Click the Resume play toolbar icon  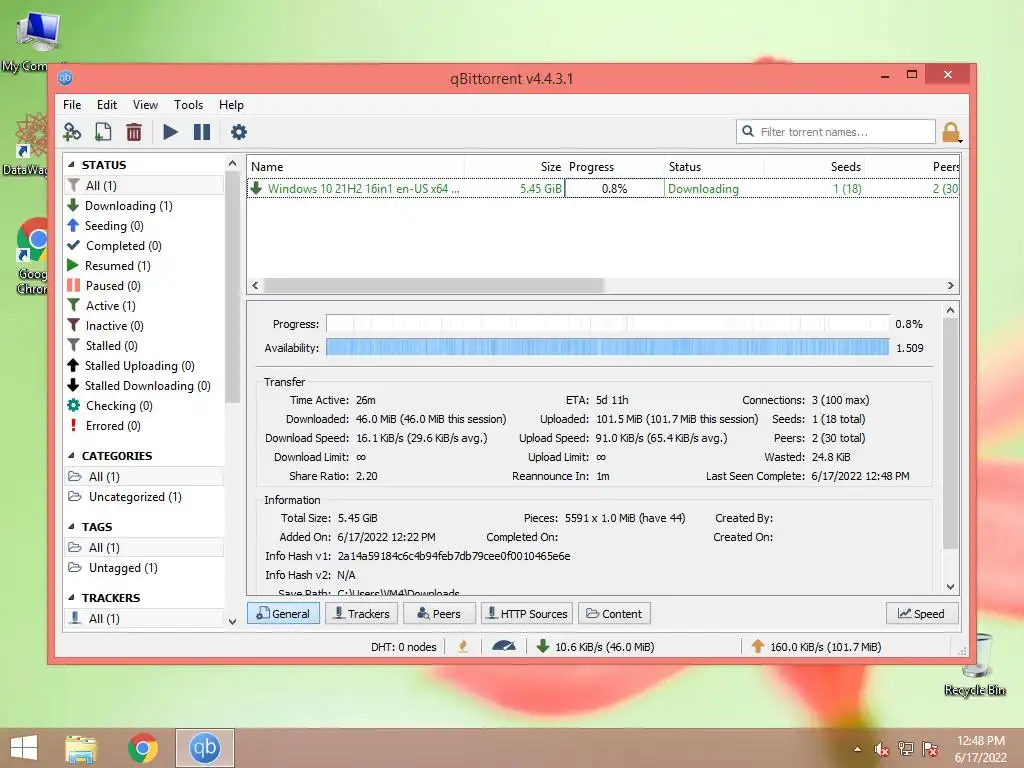170,132
